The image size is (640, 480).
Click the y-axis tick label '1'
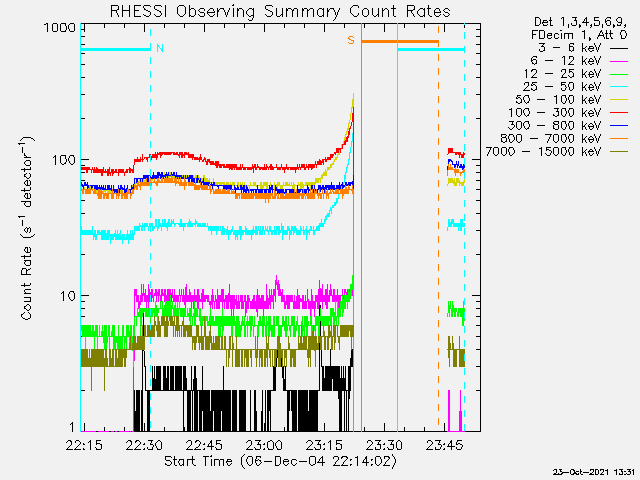72,427
